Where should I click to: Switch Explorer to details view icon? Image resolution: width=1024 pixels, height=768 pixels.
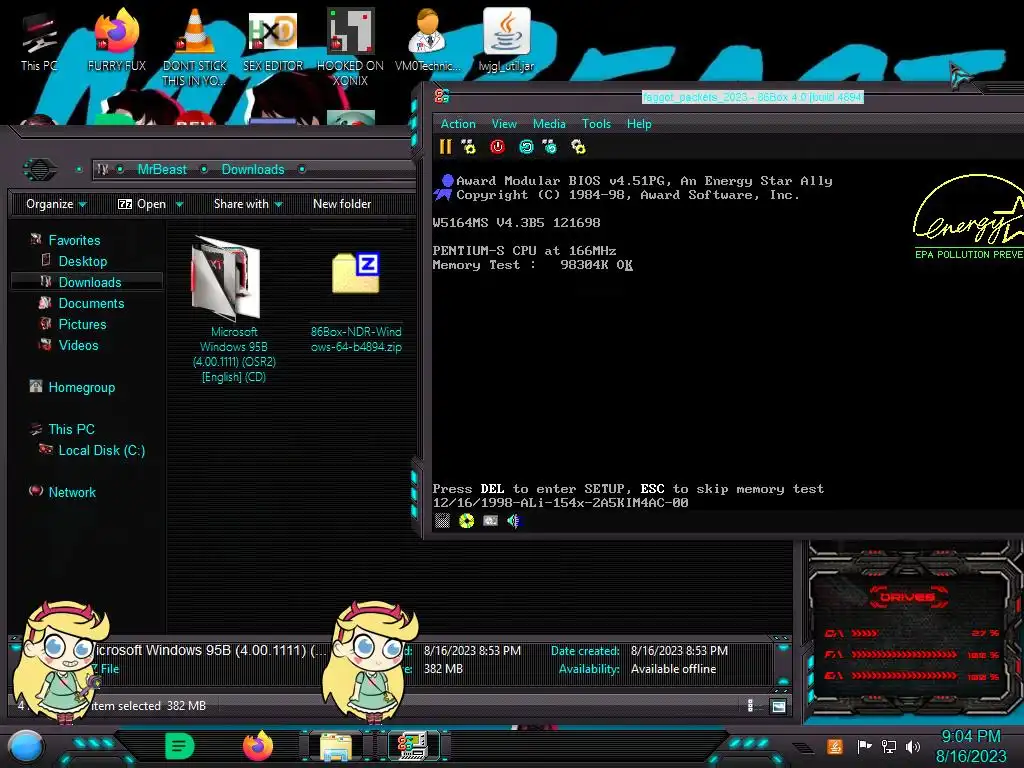click(750, 705)
